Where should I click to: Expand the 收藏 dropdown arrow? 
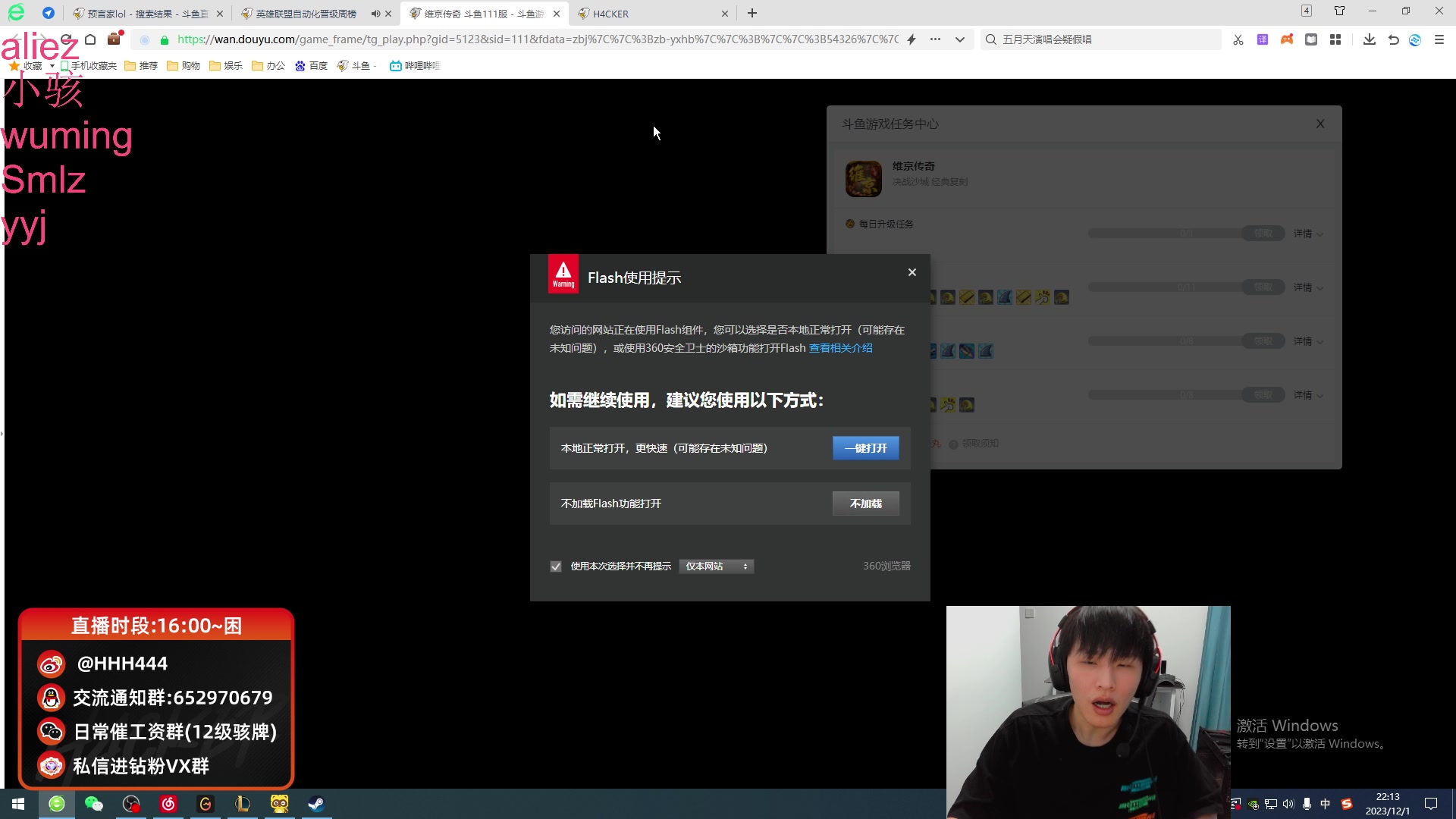point(52,67)
